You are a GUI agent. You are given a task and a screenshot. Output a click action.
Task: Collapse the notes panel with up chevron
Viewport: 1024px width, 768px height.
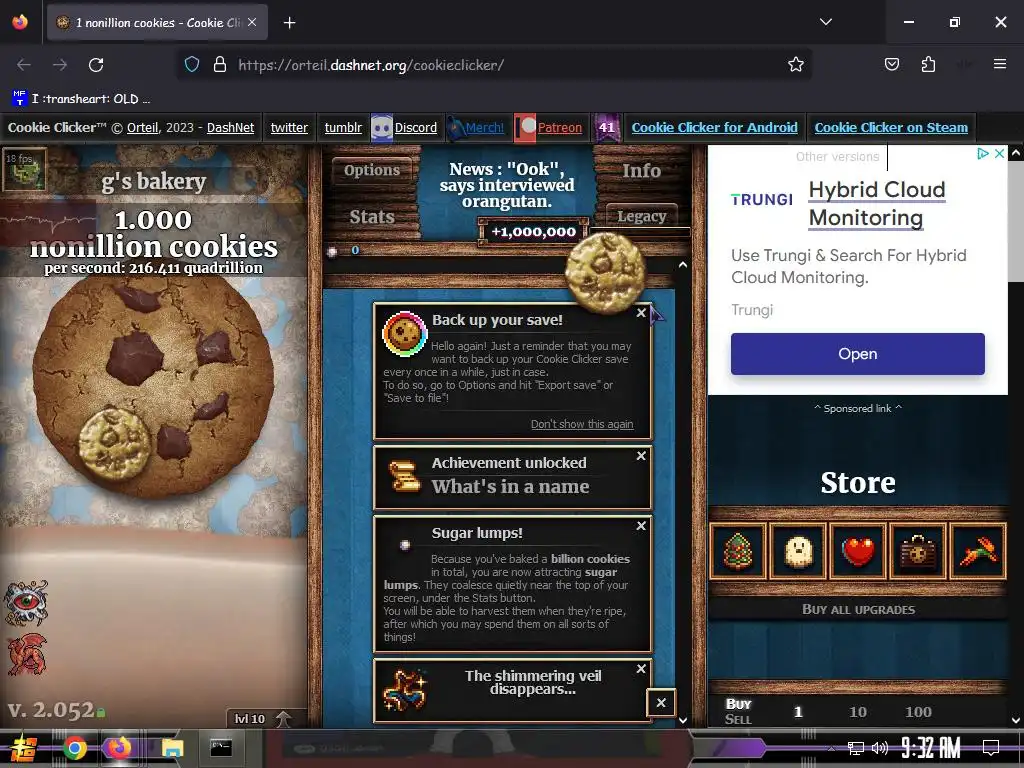click(x=682, y=265)
